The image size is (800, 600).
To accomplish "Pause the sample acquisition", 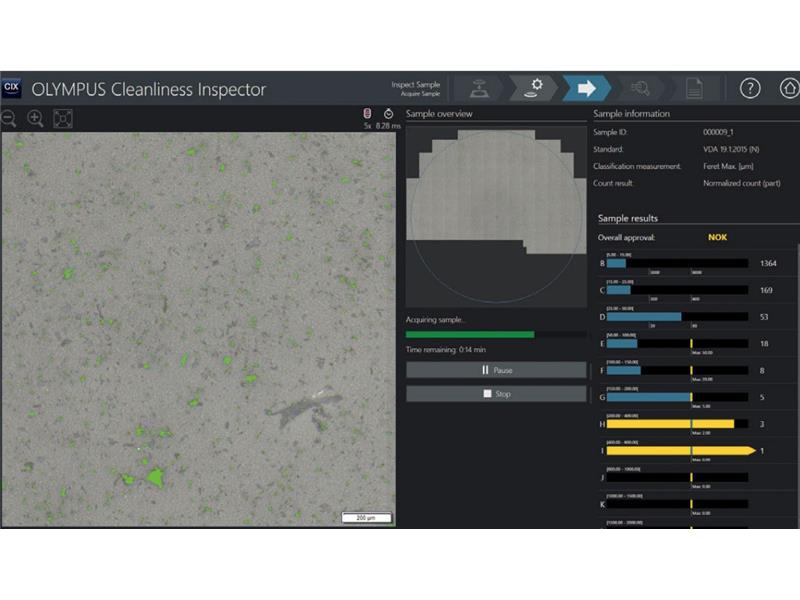I will (x=496, y=370).
